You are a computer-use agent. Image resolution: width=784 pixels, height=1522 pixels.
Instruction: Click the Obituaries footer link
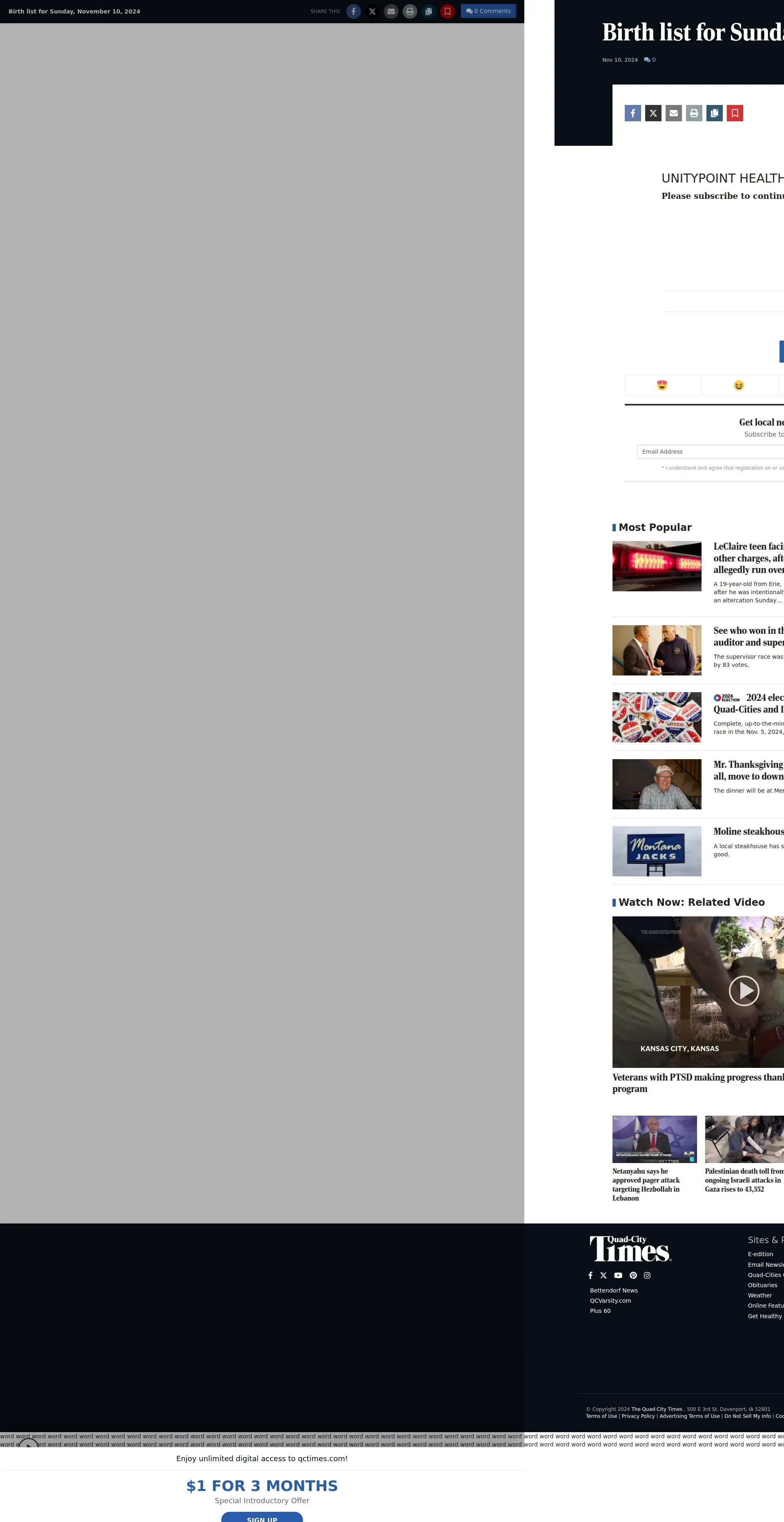(762, 1285)
